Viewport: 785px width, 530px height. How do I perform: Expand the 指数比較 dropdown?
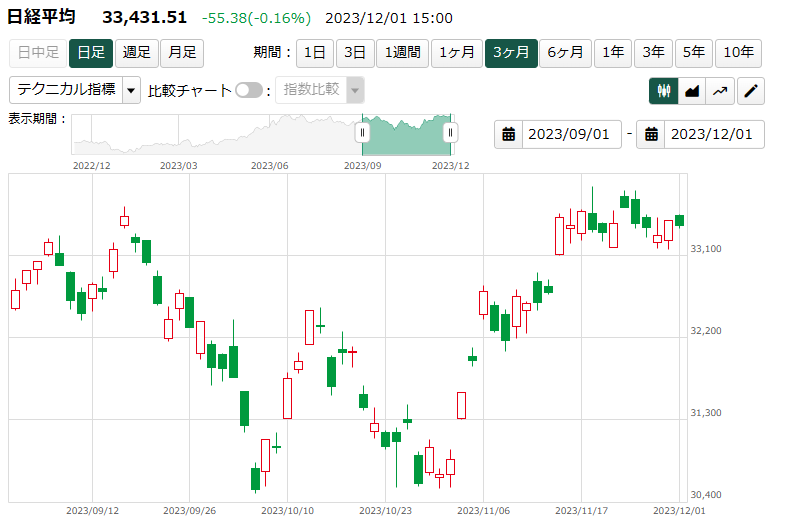click(355, 90)
